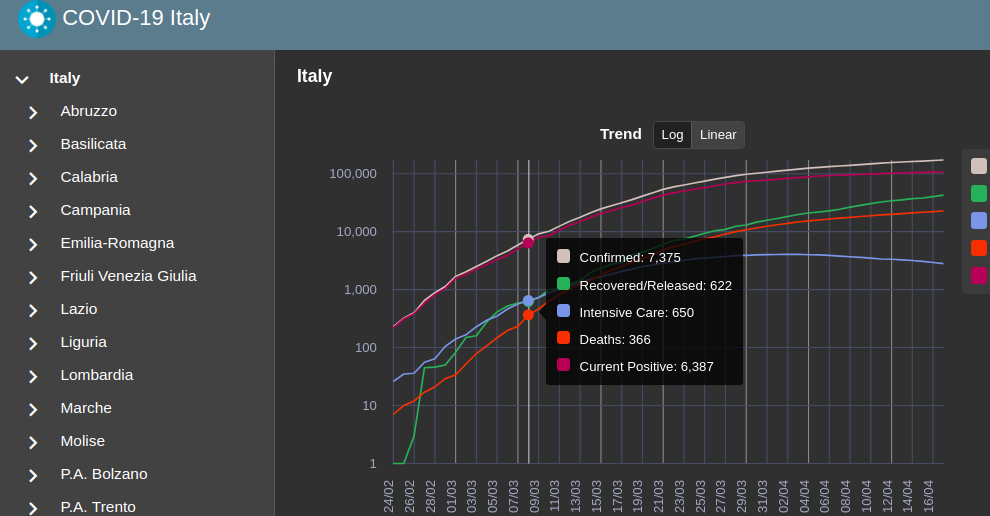Switch the trend chart to Linear scale
This screenshot has height=516, width=990.
coord(718,135)
